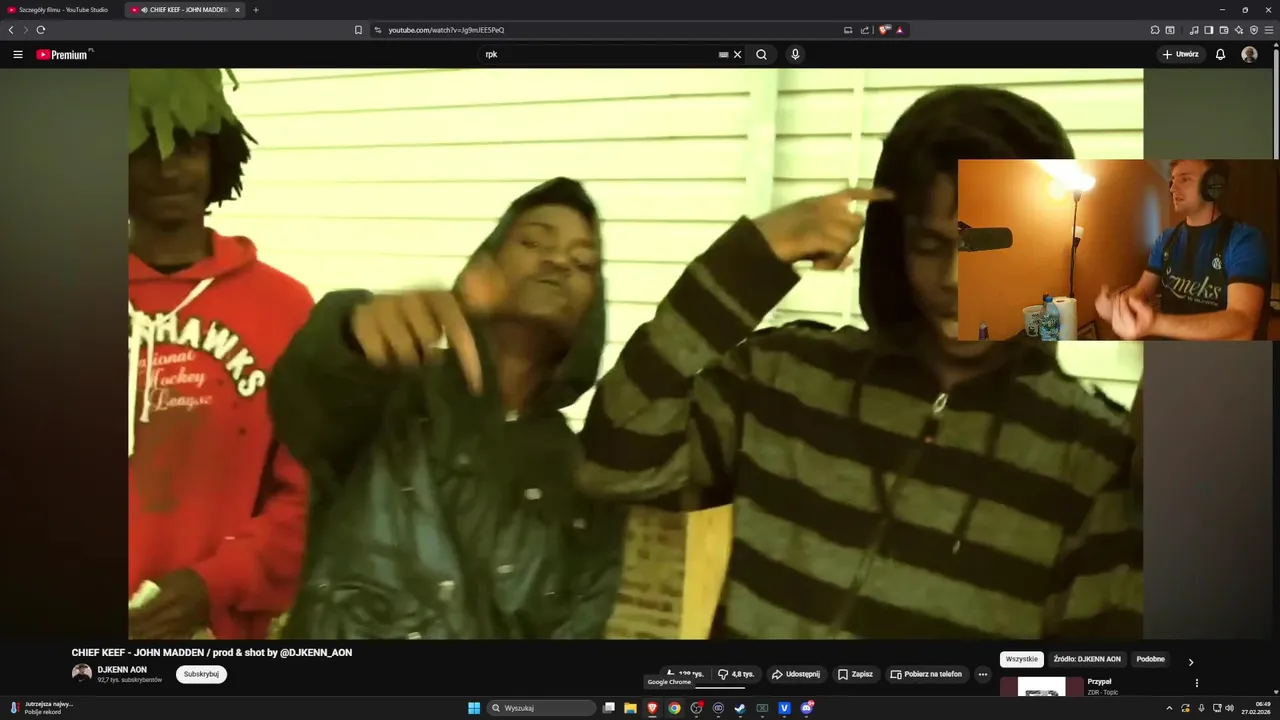Show next filter chips with arrow

pos(1191,661)
